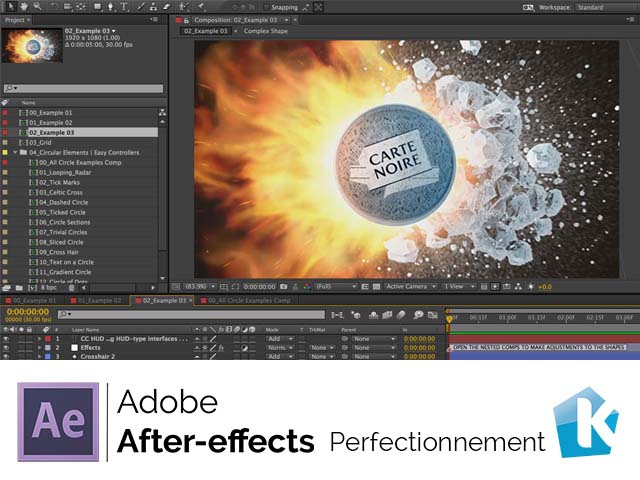Collapse the 04_Circular Elements folder

(15, 153)
